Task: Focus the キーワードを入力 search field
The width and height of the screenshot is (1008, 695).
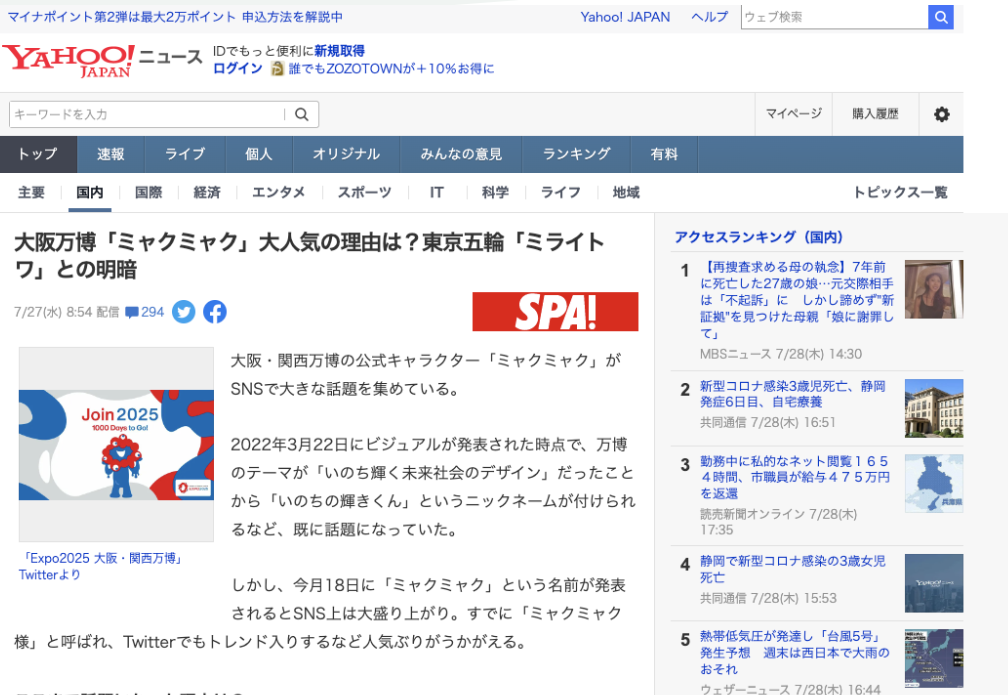Action: (x=147, y=114)
